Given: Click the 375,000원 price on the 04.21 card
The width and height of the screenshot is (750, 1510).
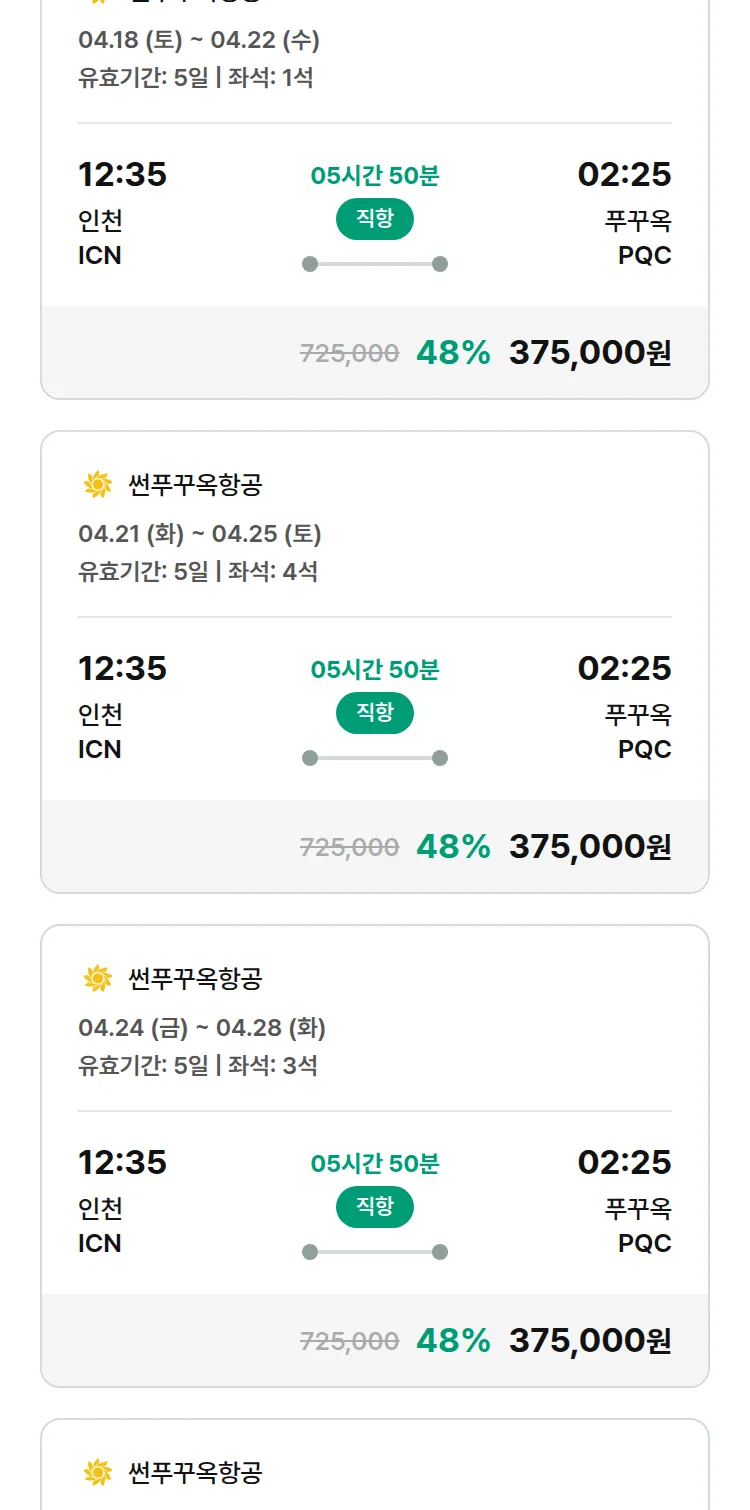Looking at the screenshot, I should (590, 847).
